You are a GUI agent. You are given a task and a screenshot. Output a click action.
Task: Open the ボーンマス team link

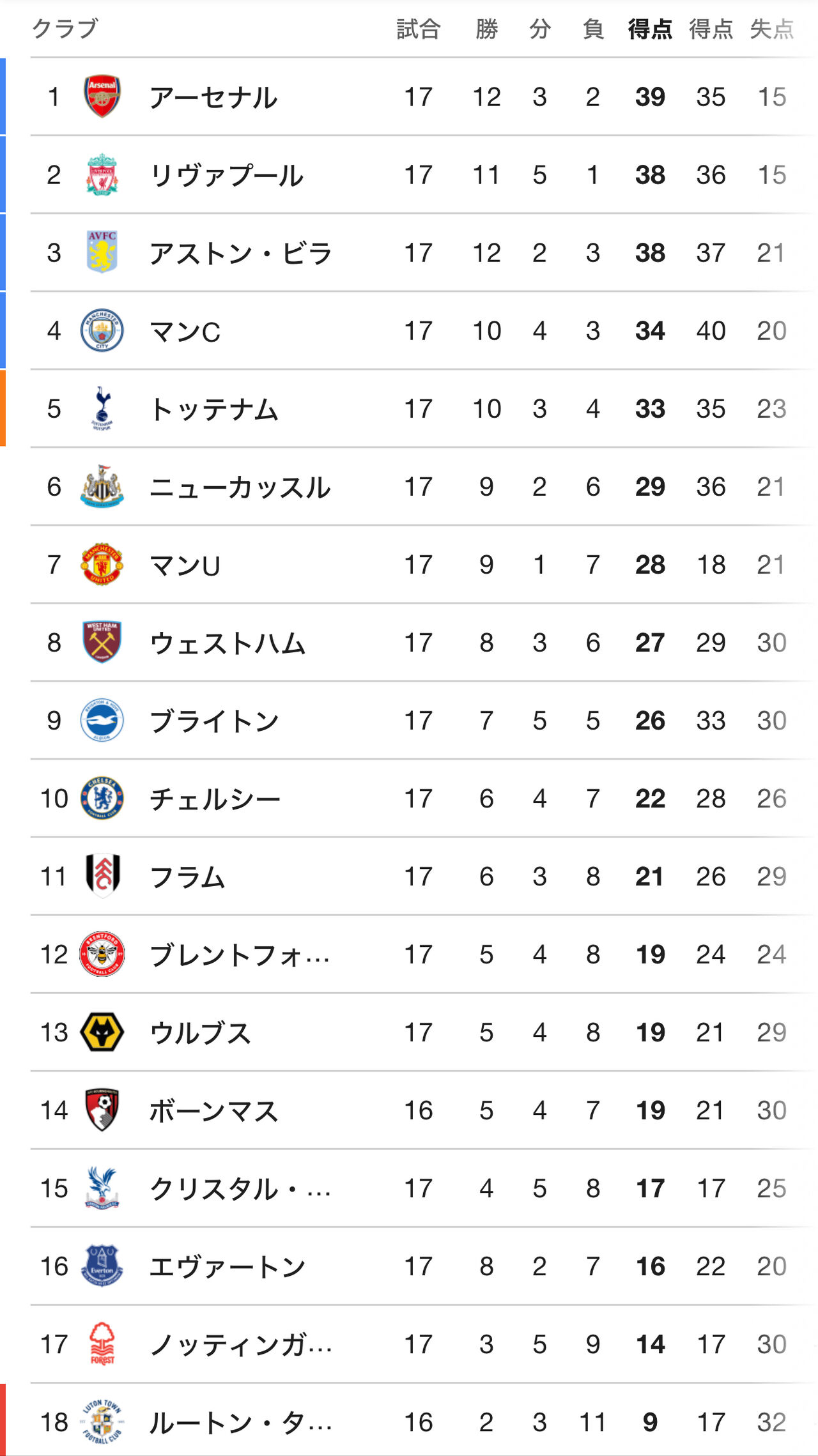pos(214,1111)
